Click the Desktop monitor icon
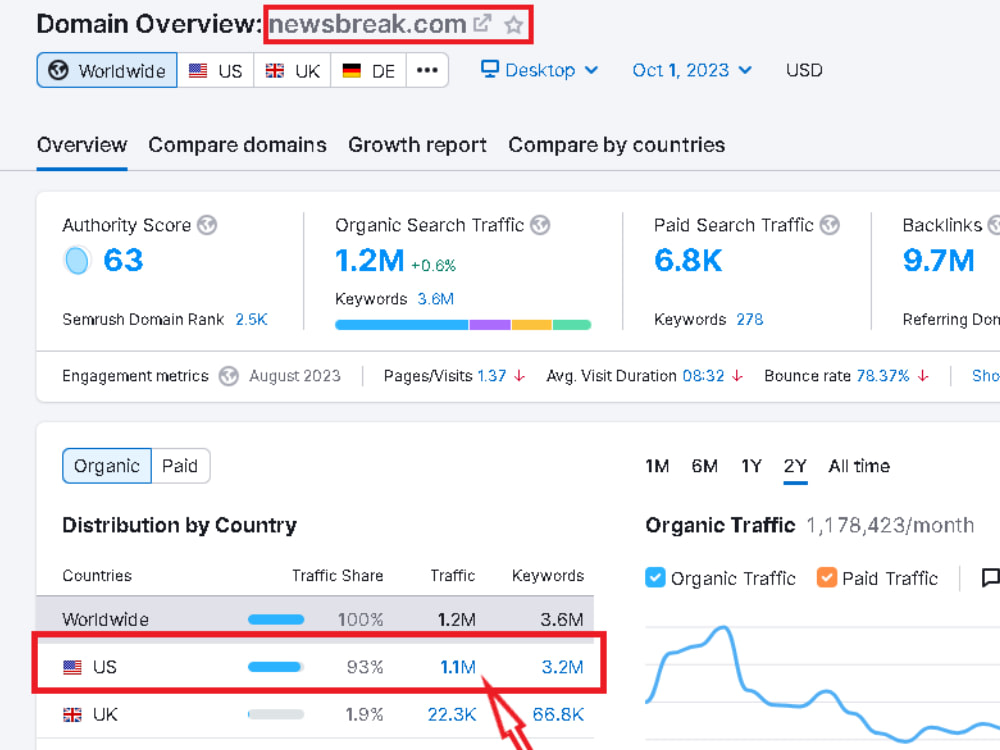 tap(489, 69)
